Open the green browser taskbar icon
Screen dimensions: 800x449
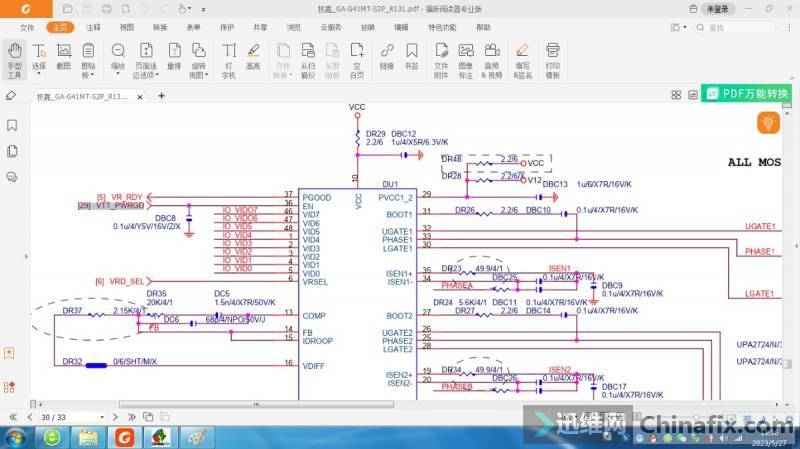point(52,438)
